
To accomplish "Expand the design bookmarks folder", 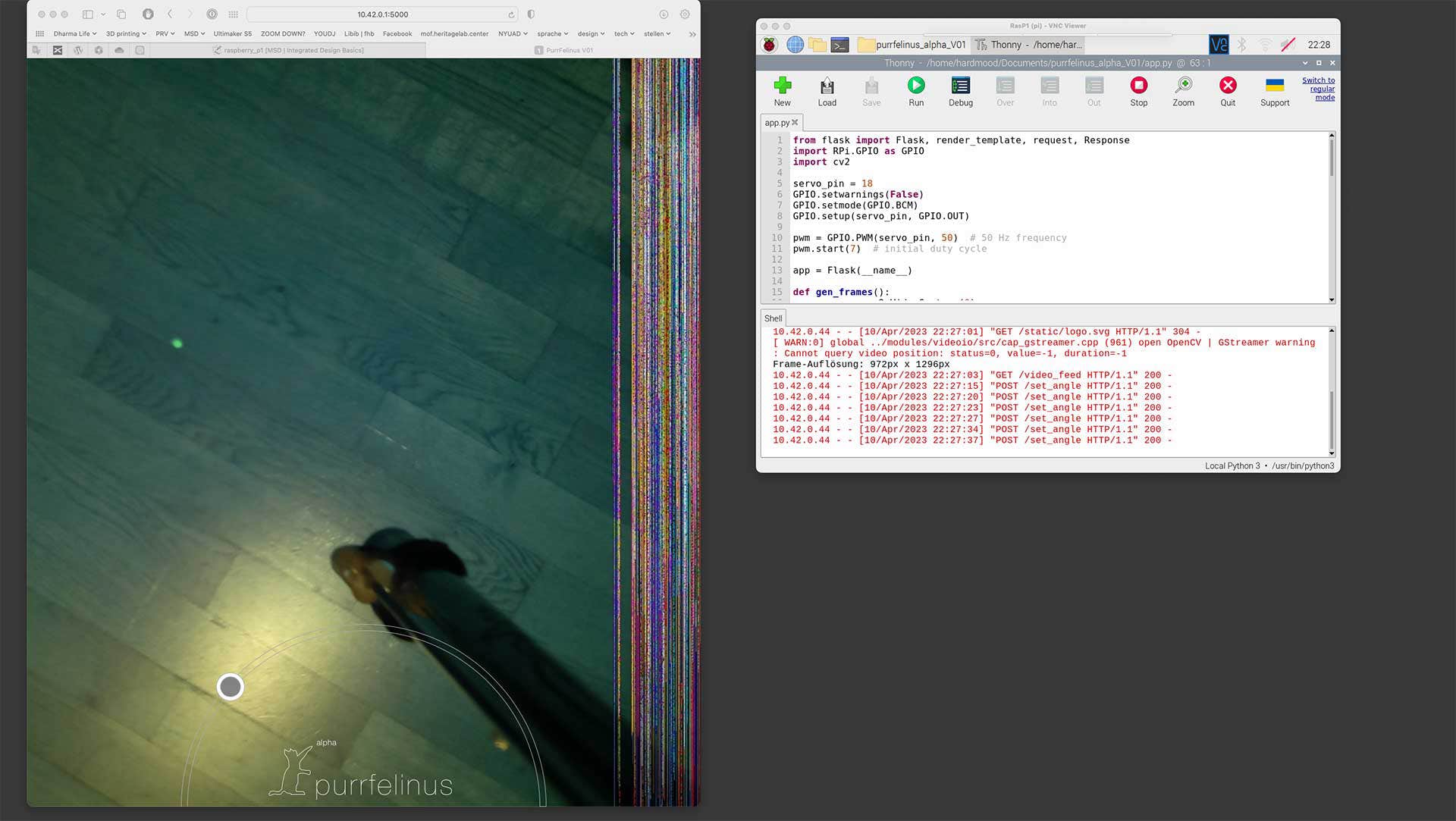I will 591,34.
